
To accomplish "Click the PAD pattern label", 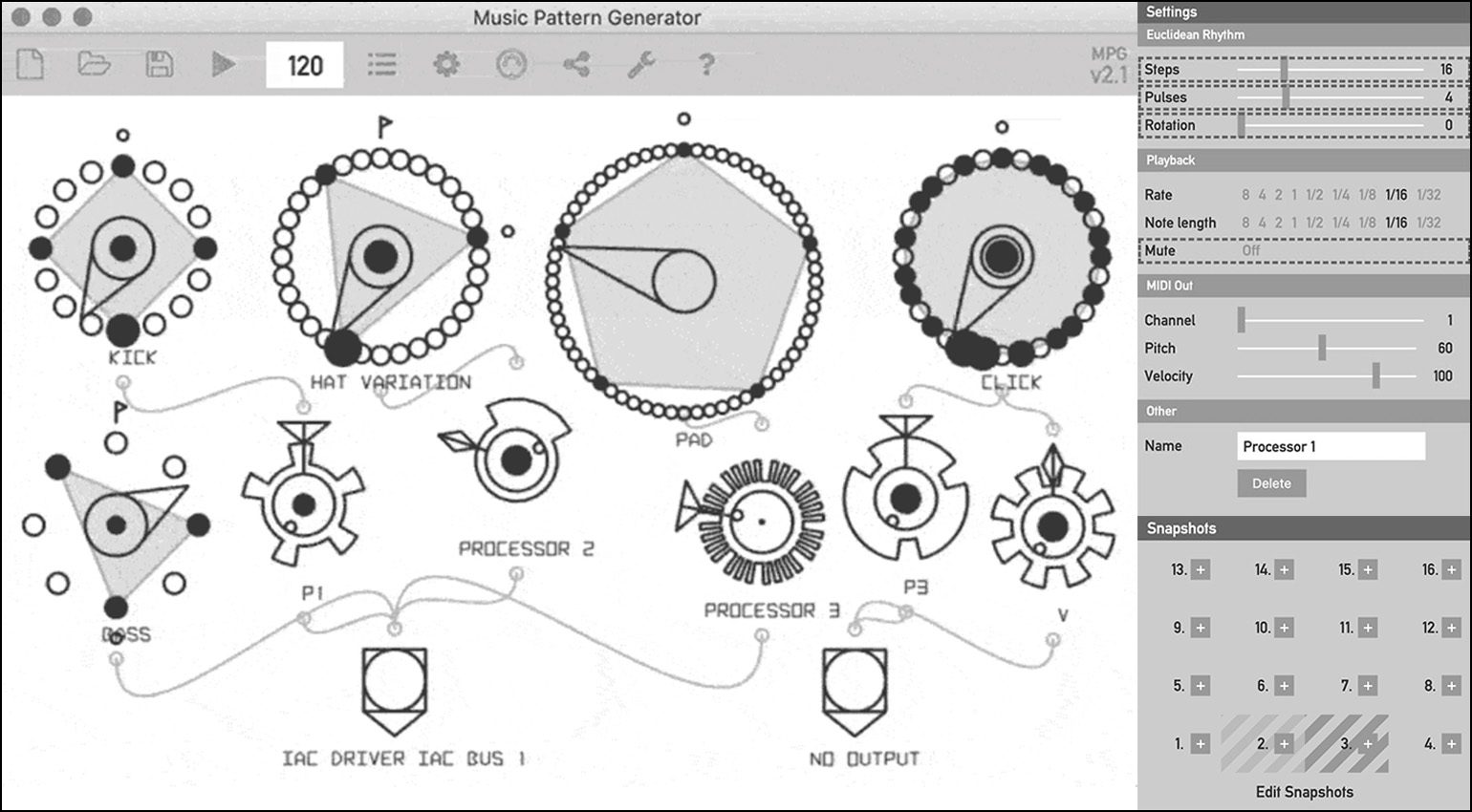I will 694,440.
